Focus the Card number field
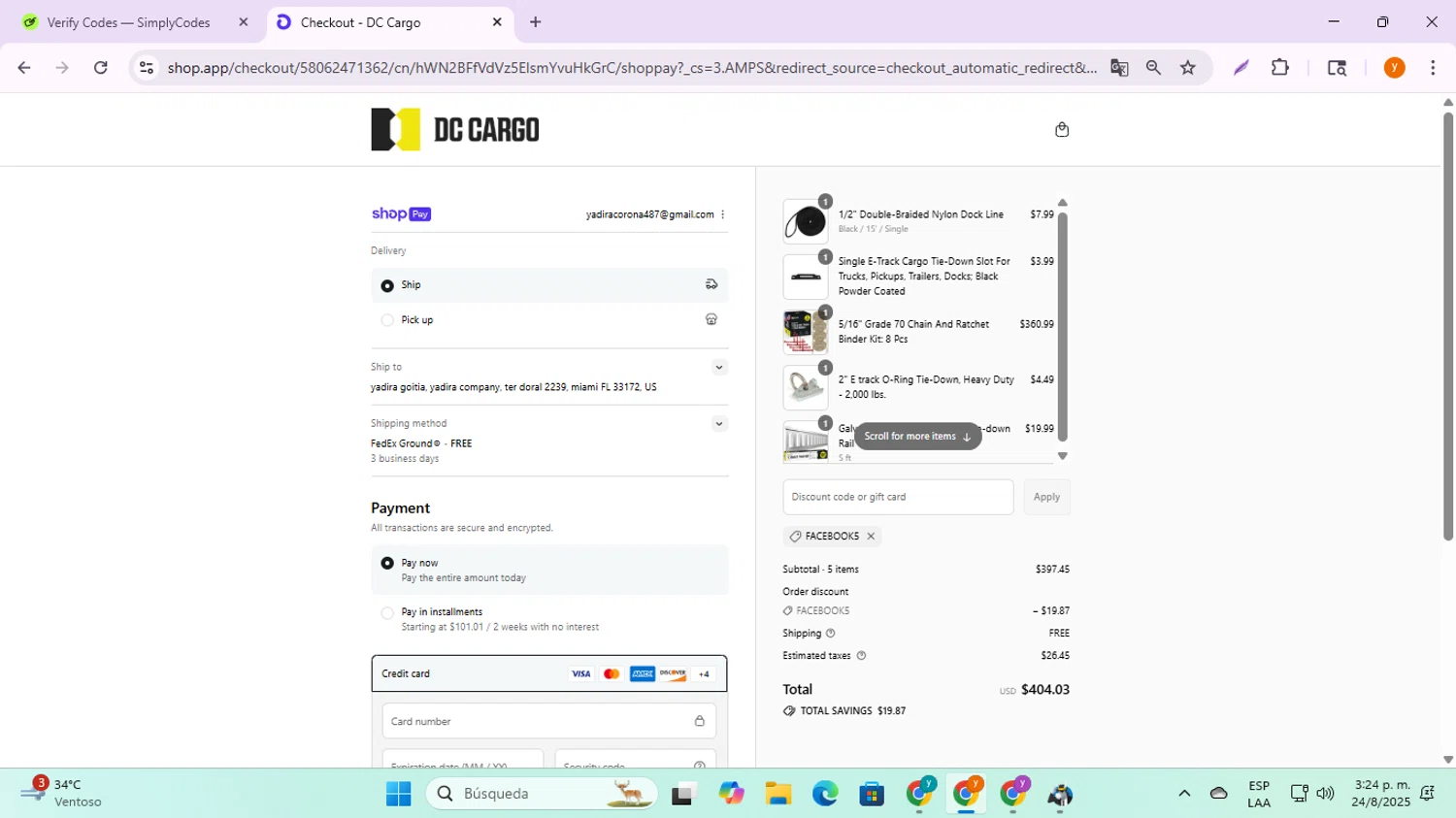This screenshot has width=1456, height=818. 549,721
